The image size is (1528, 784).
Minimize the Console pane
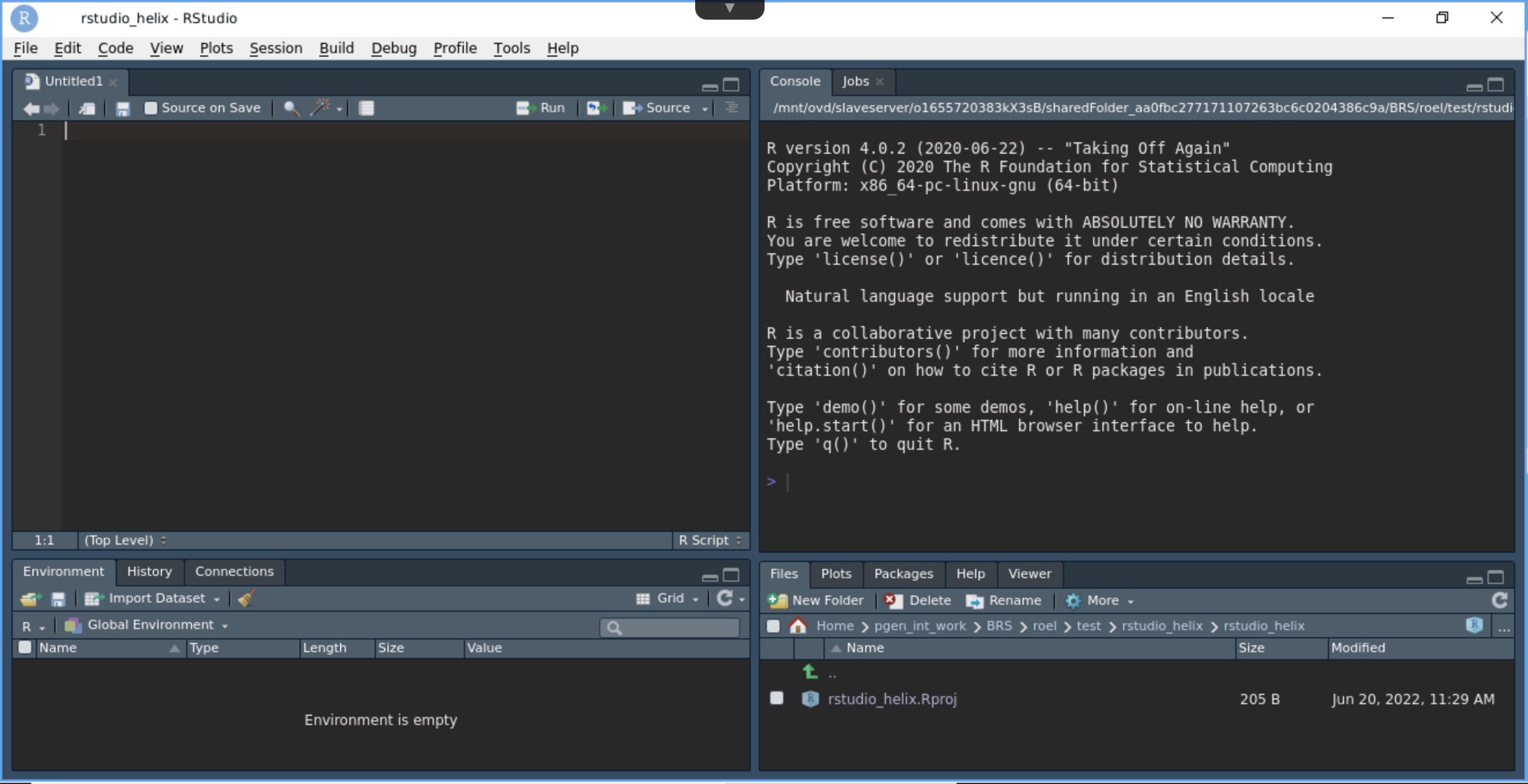point(1475,87)
